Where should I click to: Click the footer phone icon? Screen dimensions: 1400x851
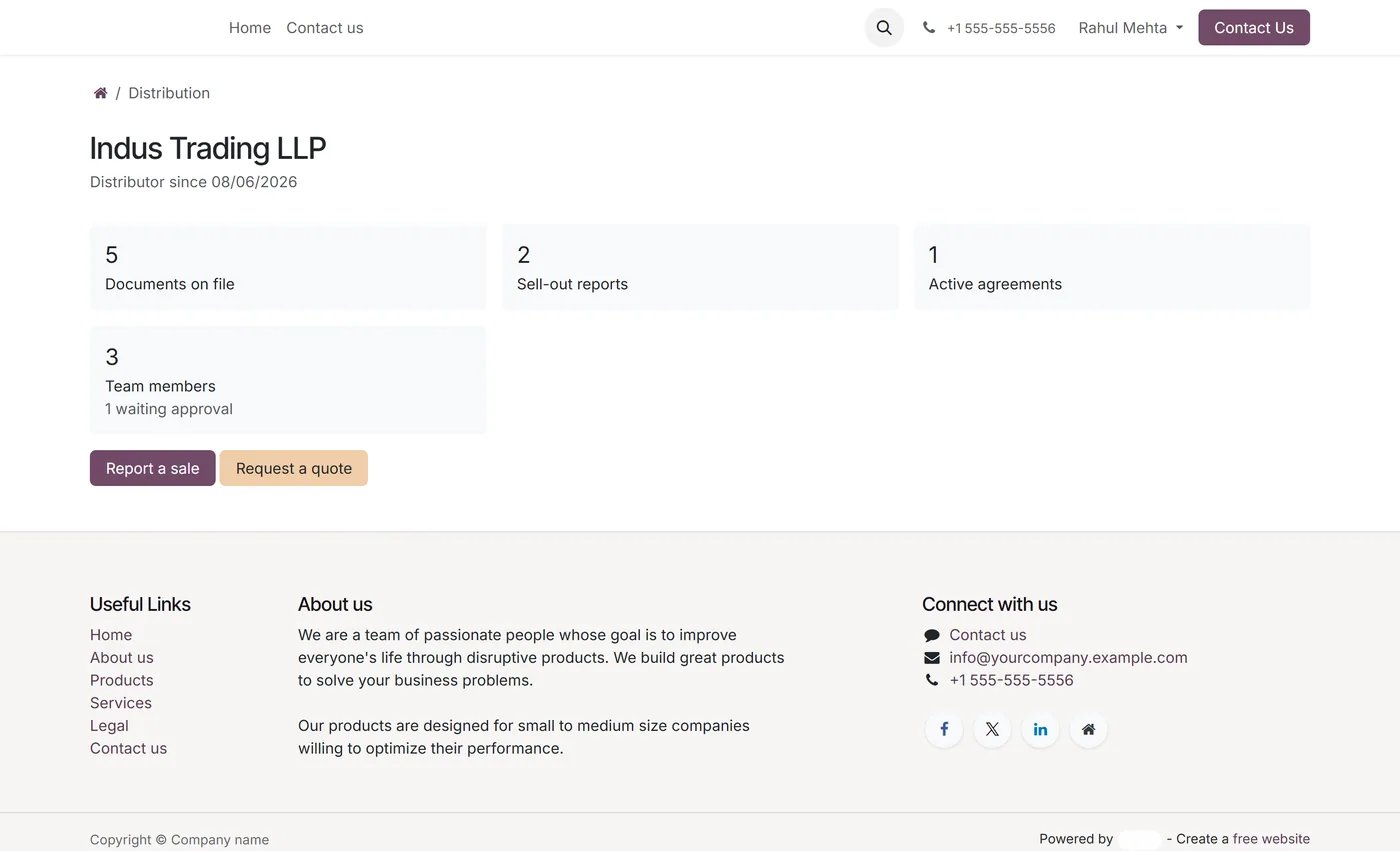932,680
